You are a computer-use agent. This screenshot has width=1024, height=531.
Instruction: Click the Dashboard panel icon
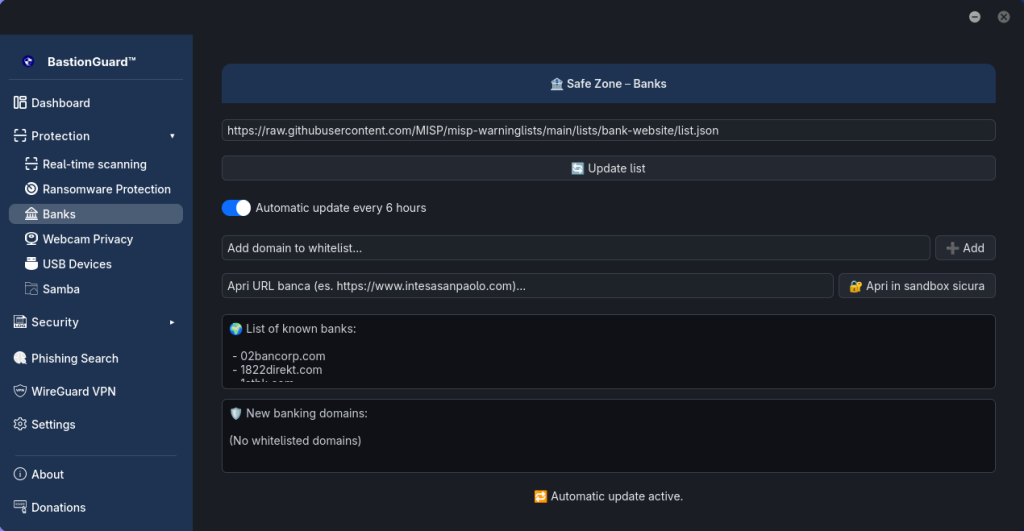click(x=20, y=103)
